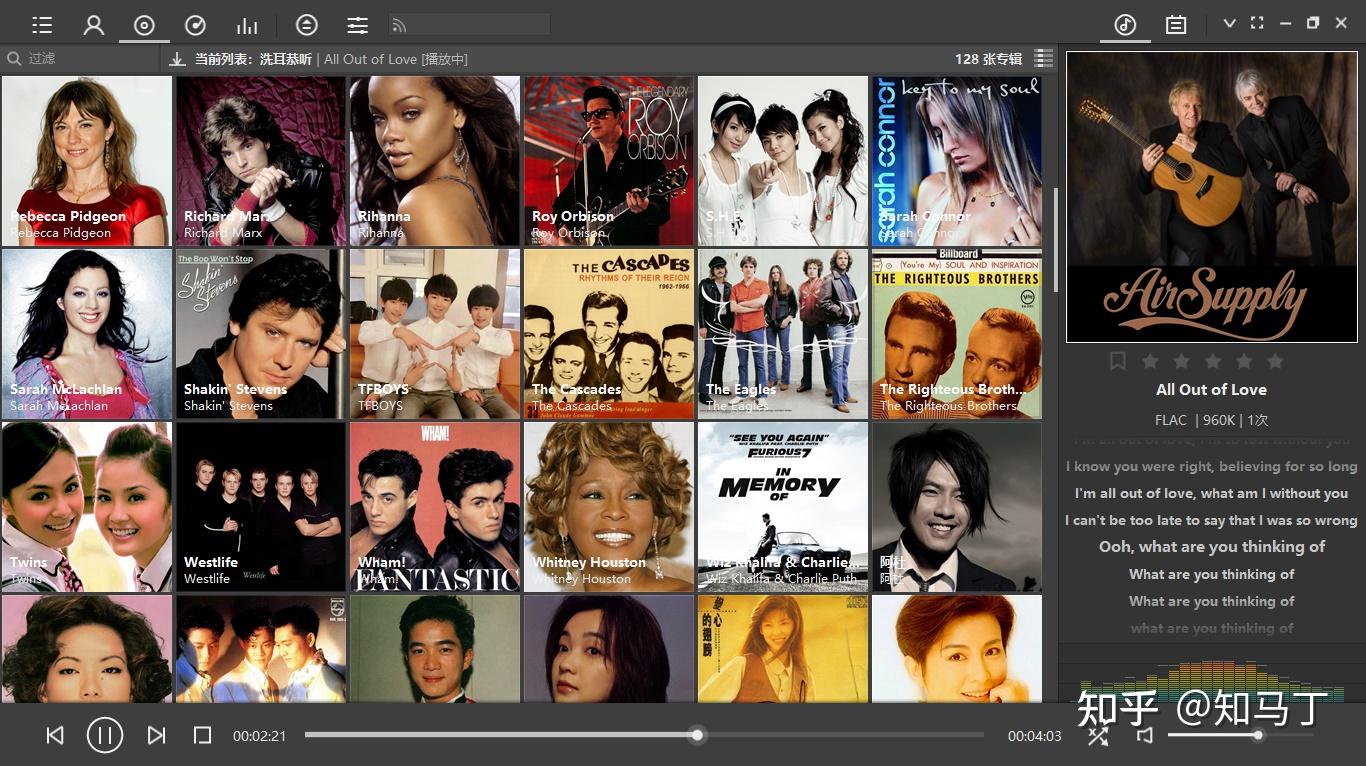Switch to the music note tab

1125,23
